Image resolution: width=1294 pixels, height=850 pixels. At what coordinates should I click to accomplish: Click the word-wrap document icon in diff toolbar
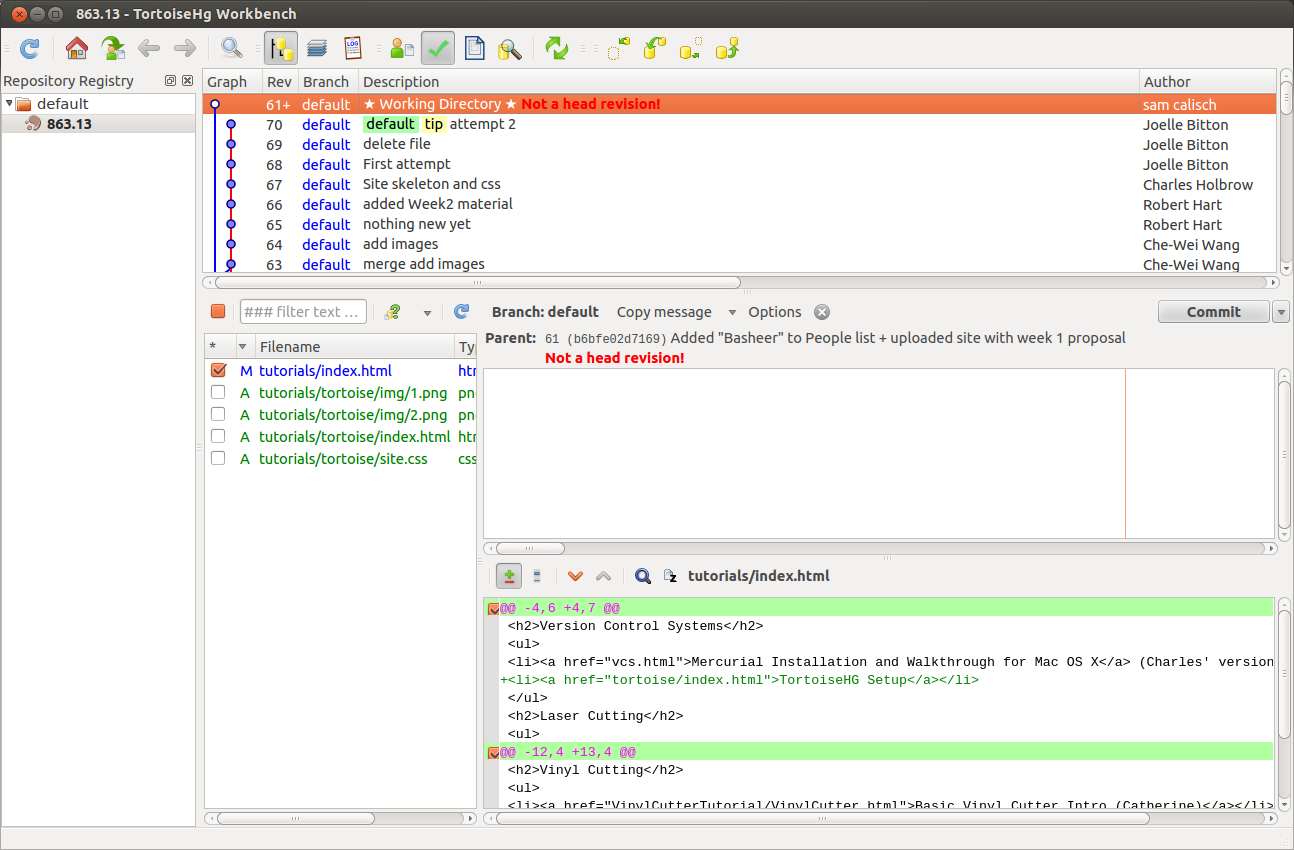(670, 576)
